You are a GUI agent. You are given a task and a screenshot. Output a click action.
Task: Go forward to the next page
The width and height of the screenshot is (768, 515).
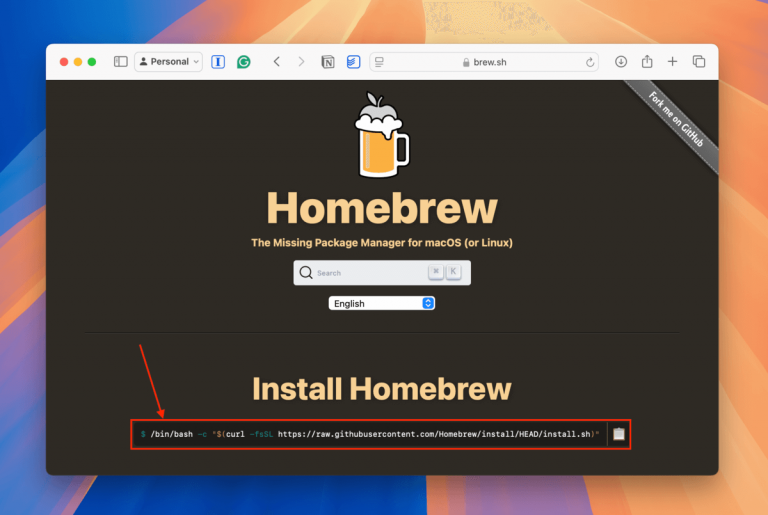301,62
